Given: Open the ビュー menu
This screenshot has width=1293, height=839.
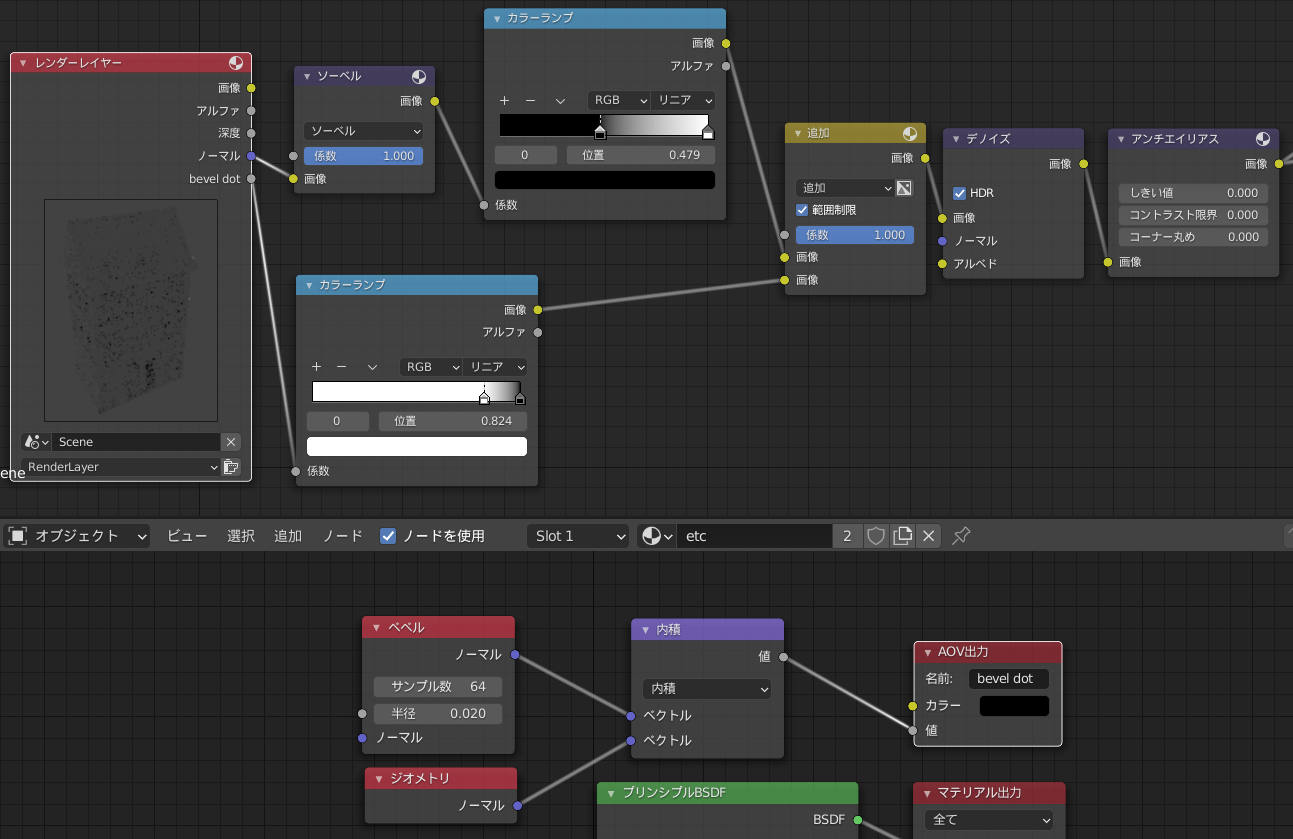Looking at the screenshot, I should coord(187,536).
